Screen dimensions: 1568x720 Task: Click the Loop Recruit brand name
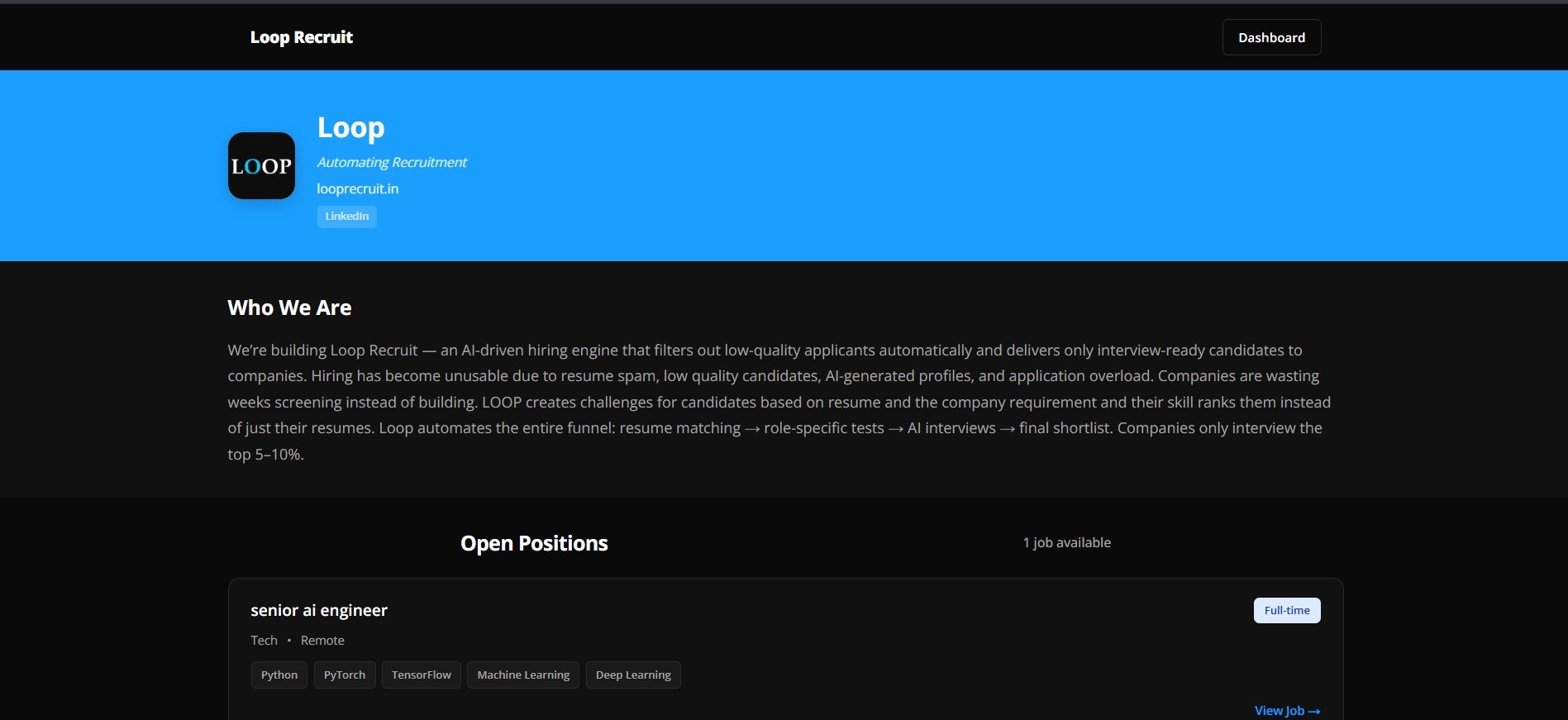302,37
